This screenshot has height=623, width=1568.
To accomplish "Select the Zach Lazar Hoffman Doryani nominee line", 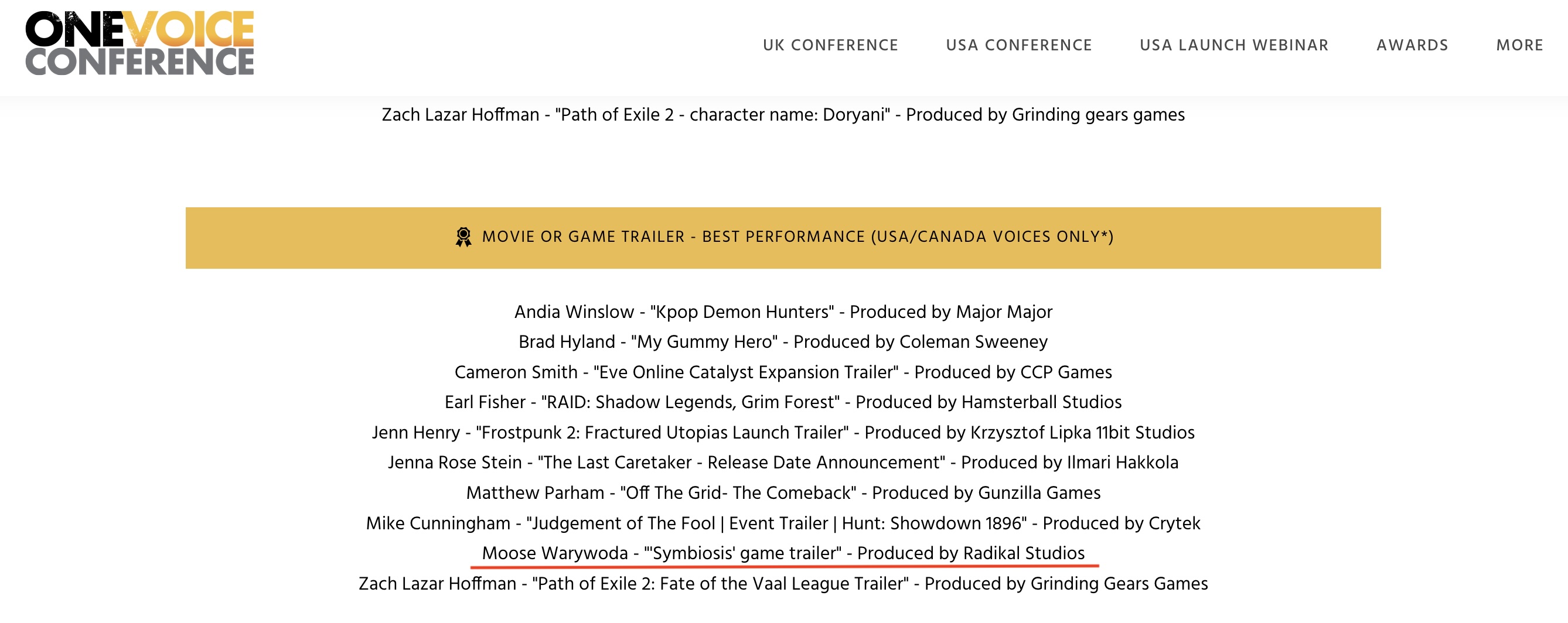I will point(783,114).
